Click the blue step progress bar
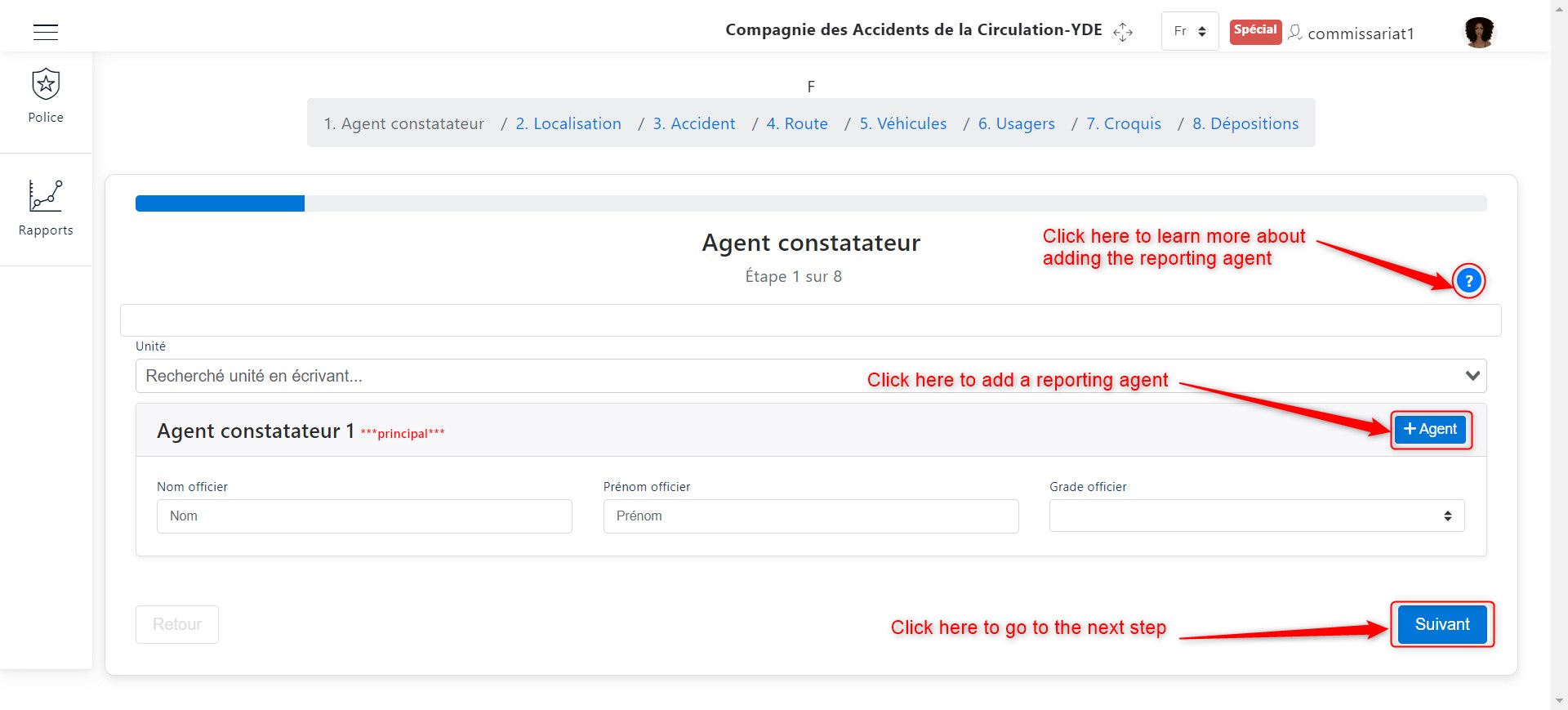This screenshot has height=710, width=1568. [220, 203]
